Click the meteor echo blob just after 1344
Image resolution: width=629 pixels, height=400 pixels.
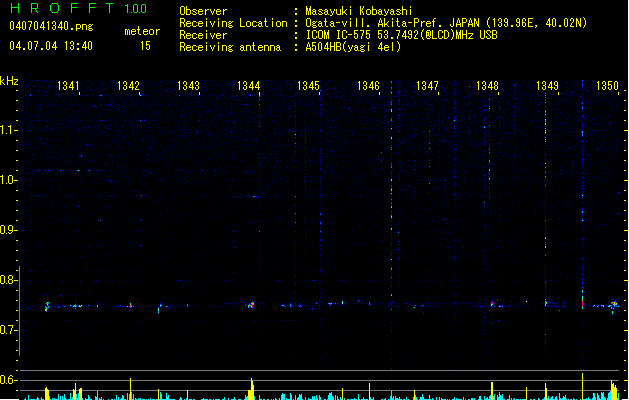(251, 305)
